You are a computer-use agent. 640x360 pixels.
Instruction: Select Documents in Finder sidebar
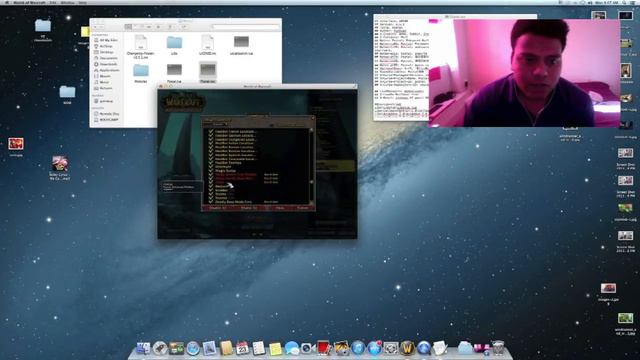click(x=106, y=58)
